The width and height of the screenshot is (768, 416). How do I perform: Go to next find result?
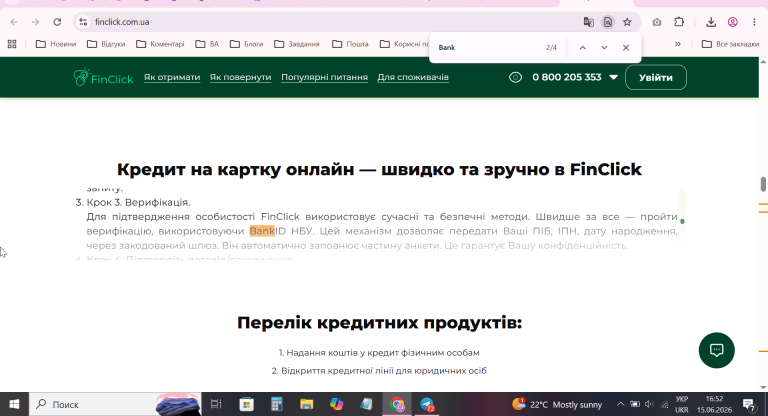click(604, 48)
